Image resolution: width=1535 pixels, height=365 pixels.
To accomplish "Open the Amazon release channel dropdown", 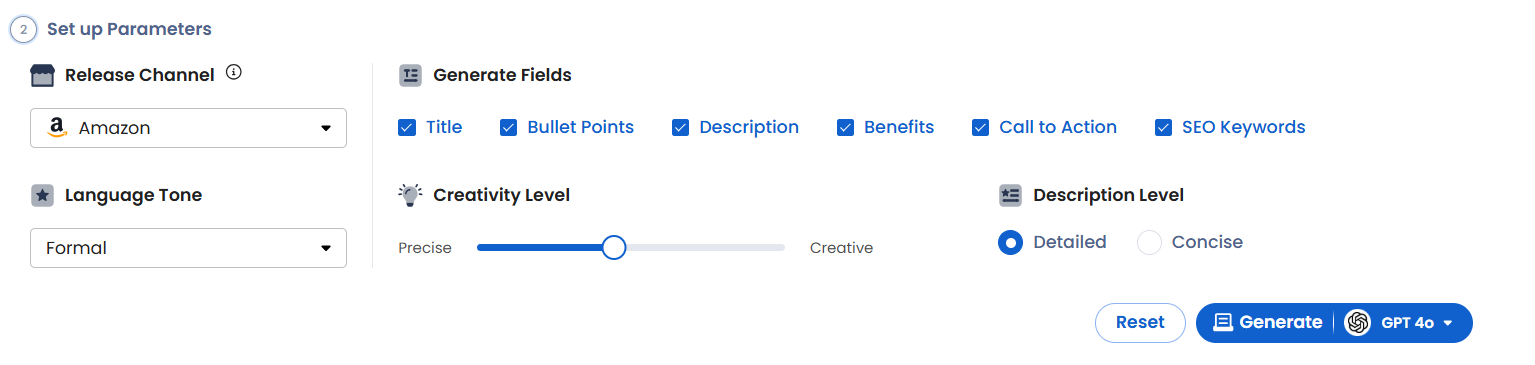I will [189, 128].
